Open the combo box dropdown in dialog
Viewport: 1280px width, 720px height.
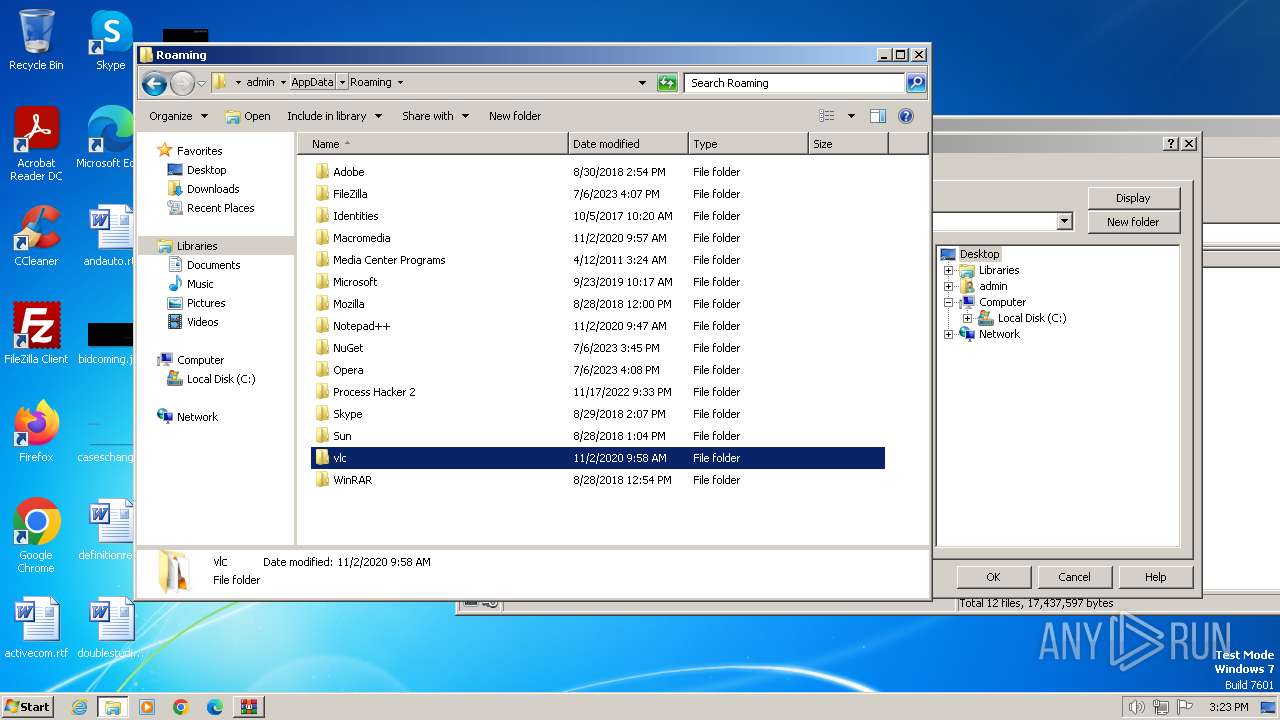coord(1064,222)
